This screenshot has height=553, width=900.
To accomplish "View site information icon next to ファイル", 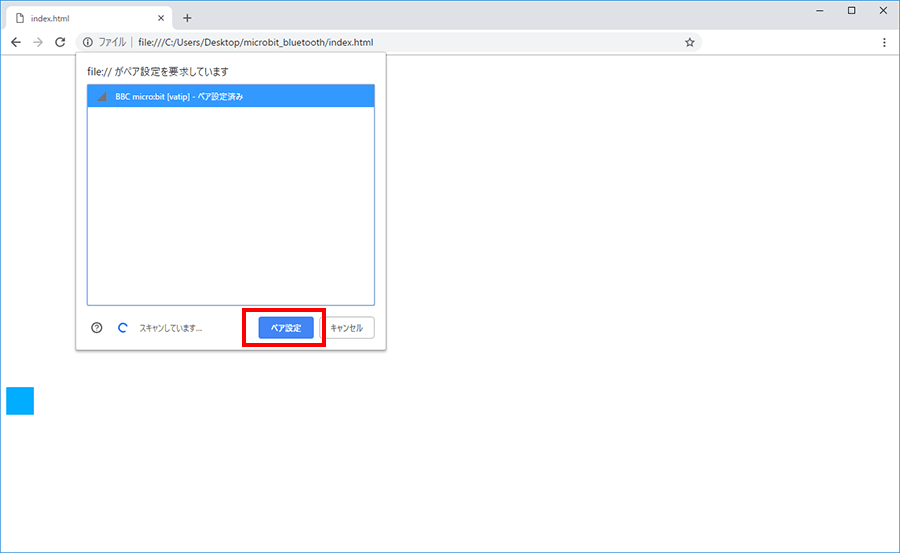I will point(88,42).
